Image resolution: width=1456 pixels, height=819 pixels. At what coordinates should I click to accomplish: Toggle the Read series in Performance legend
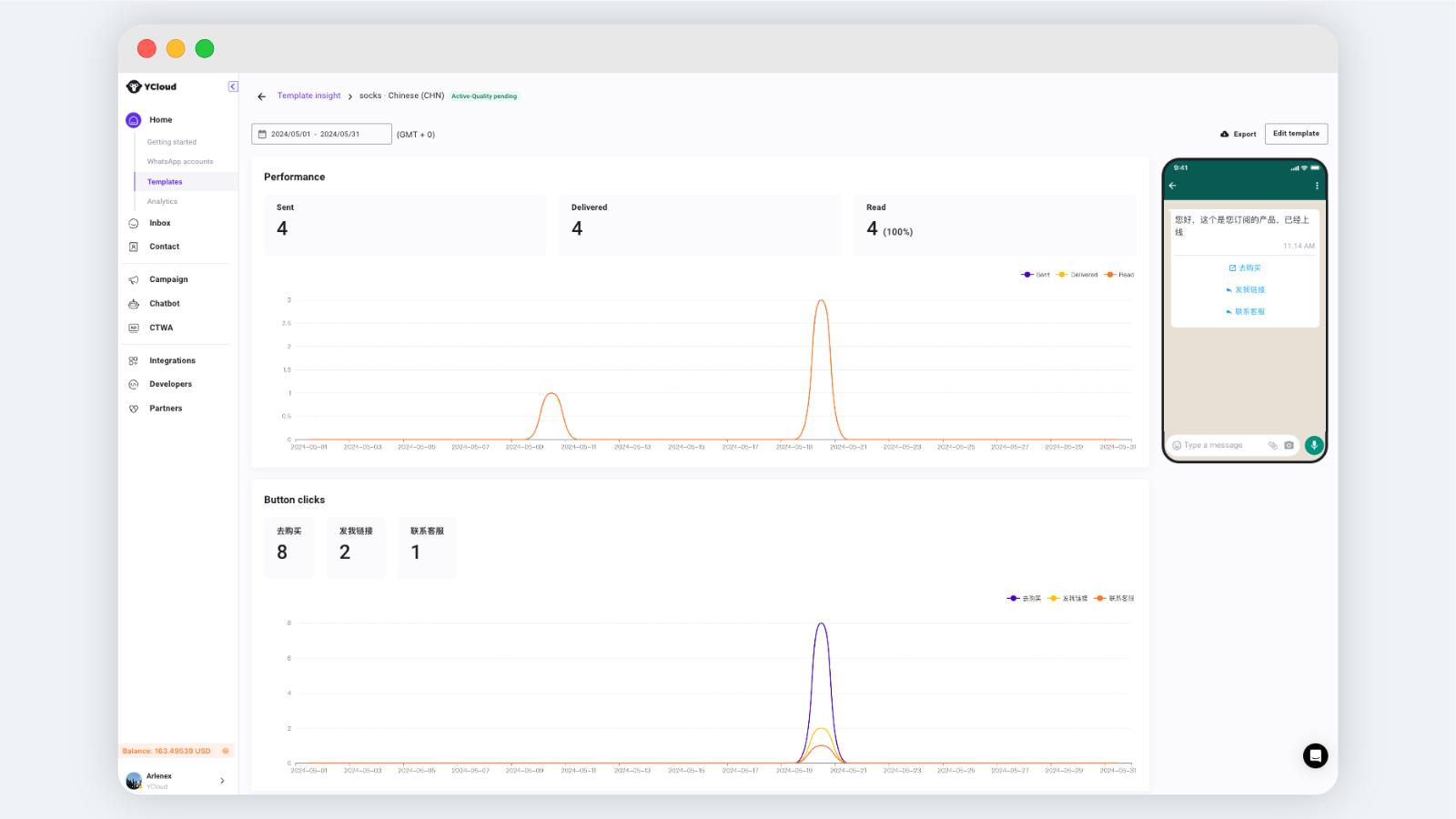[x=1119, y=275]
